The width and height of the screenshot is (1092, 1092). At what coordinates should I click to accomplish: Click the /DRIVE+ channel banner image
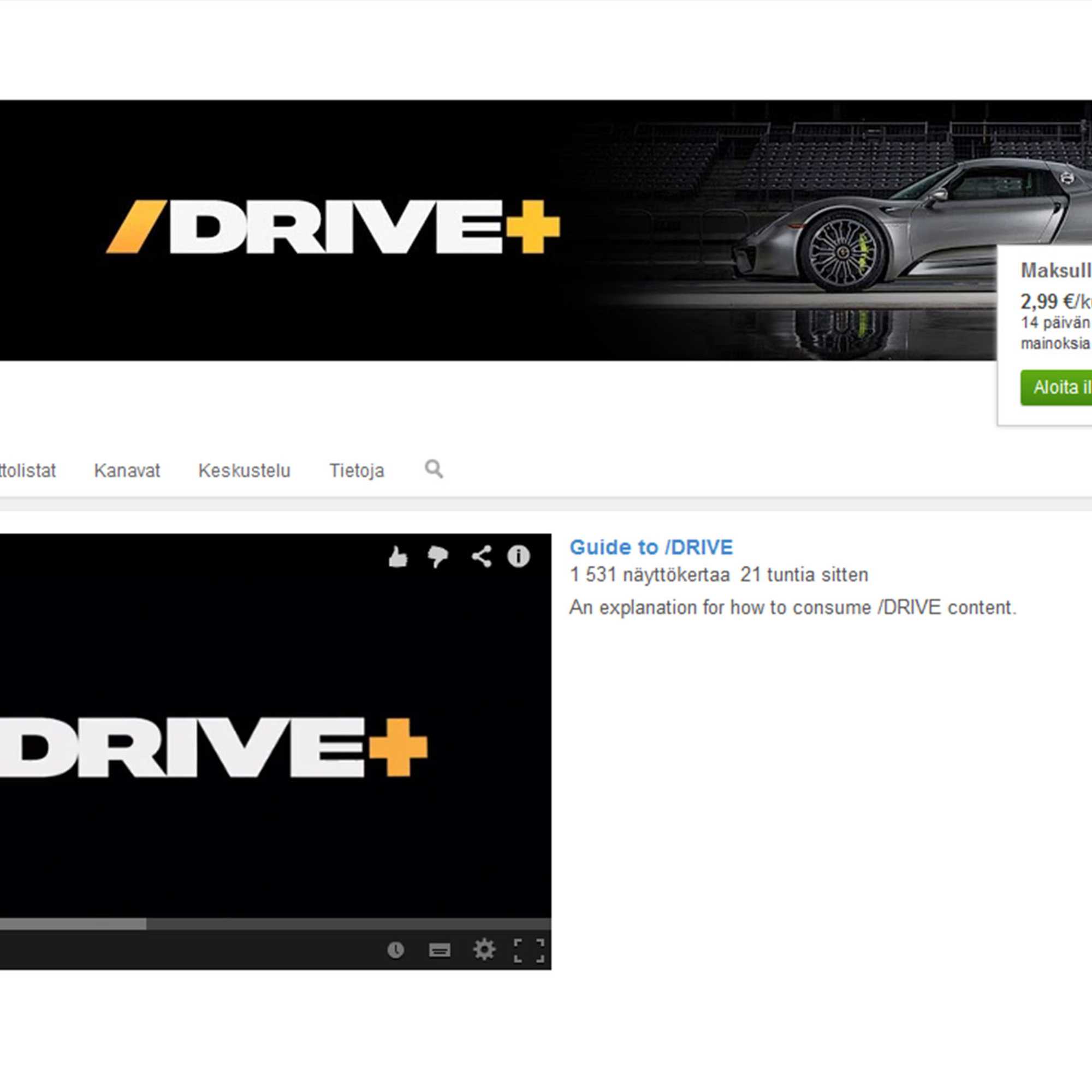coord(497,230)
